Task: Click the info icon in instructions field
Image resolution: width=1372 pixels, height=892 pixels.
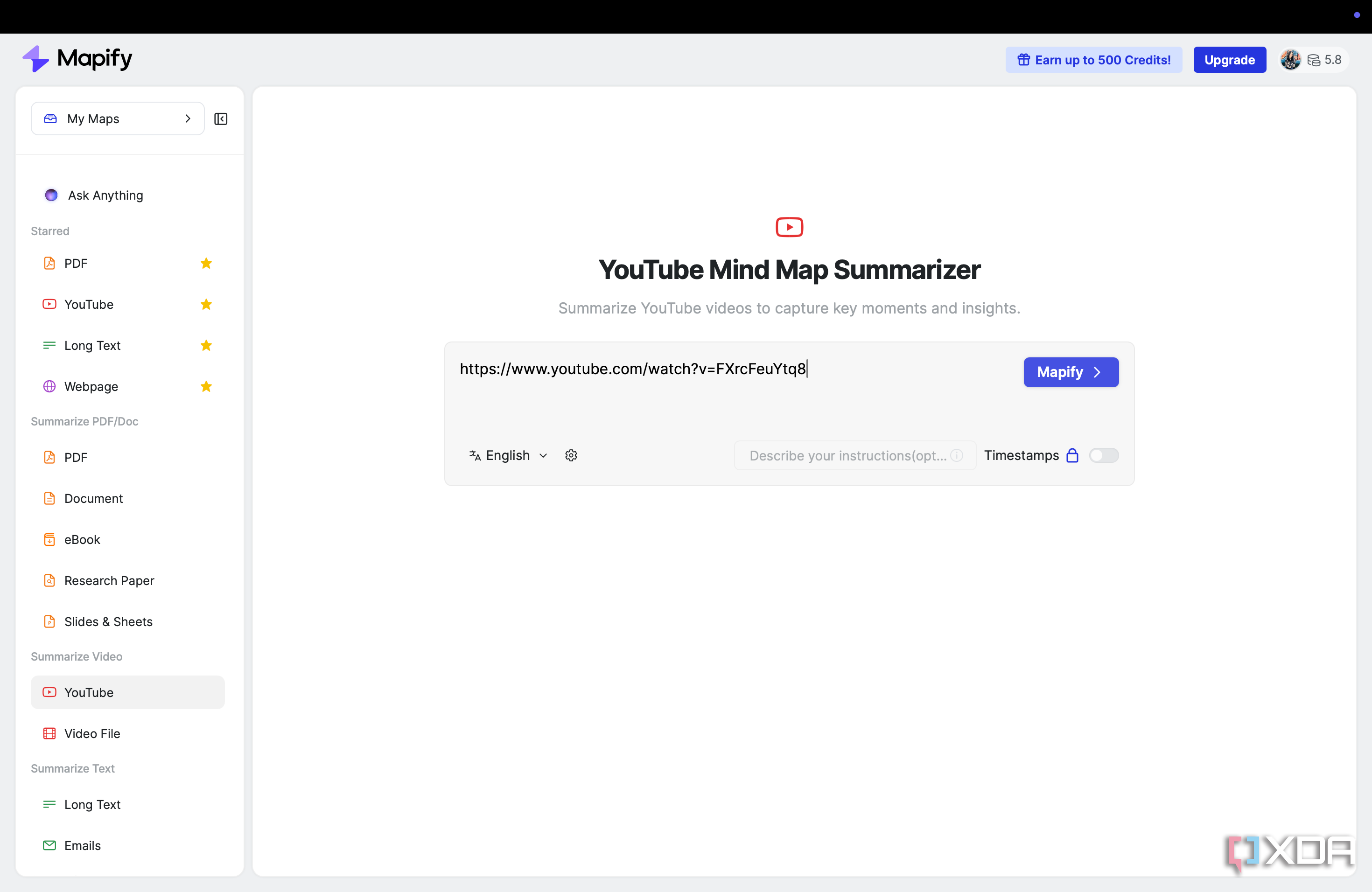Action: [x=956, y=455]
